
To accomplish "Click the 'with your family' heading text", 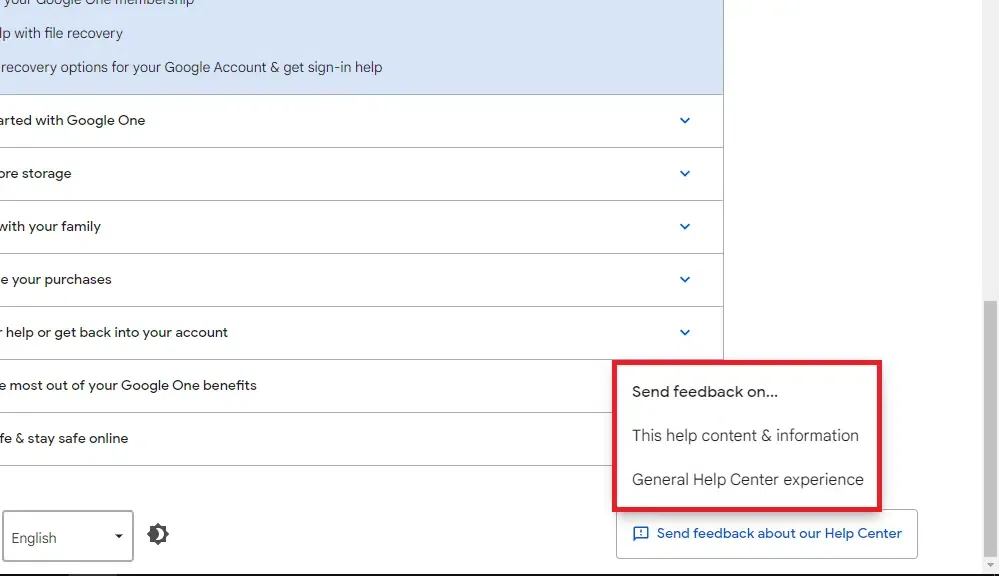I will [x=52, y=227].
